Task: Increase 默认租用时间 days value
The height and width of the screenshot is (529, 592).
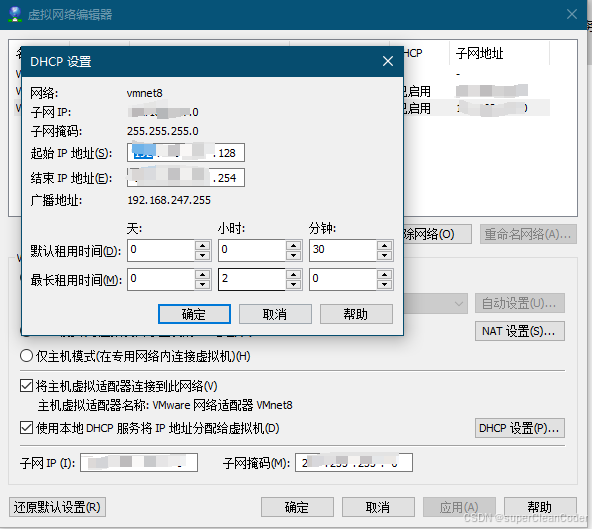Action: tap(203, 245)
